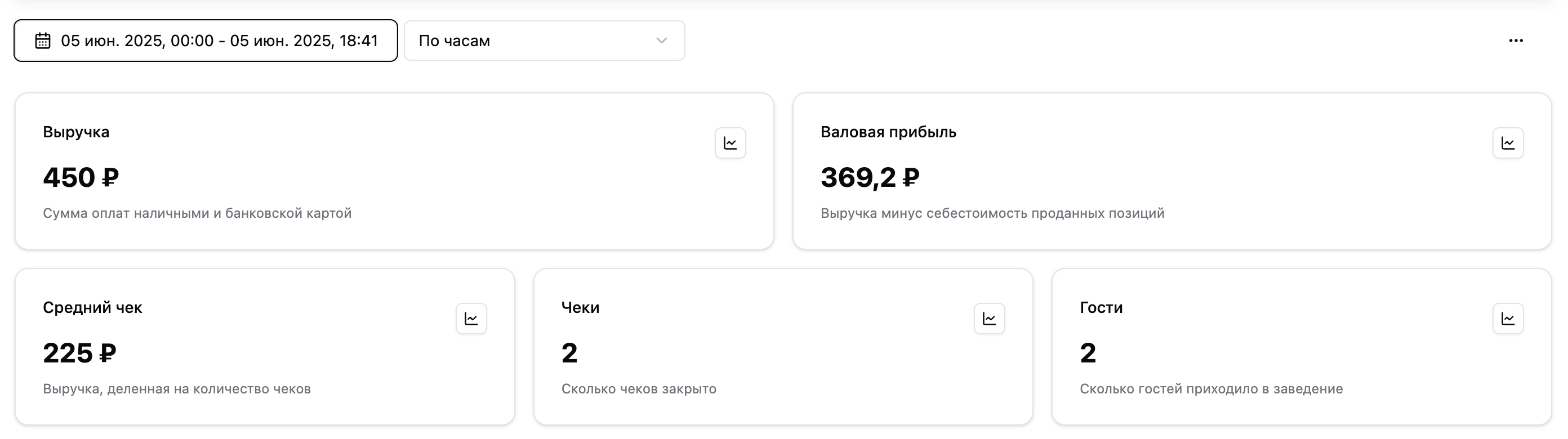Click the Средний чек card heading

pos(92,308)
